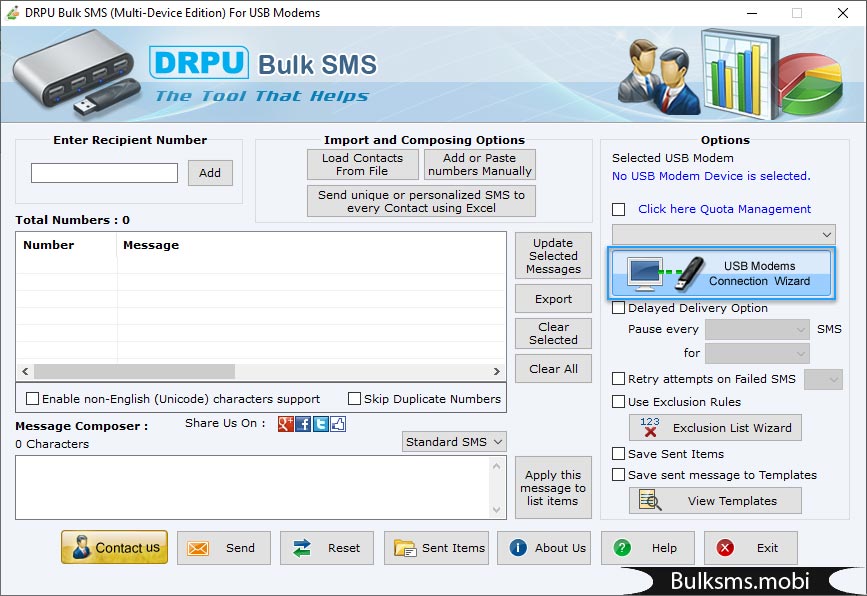Click Apply this message to list items
Screen dimensions: 867x596
point(553,488)
